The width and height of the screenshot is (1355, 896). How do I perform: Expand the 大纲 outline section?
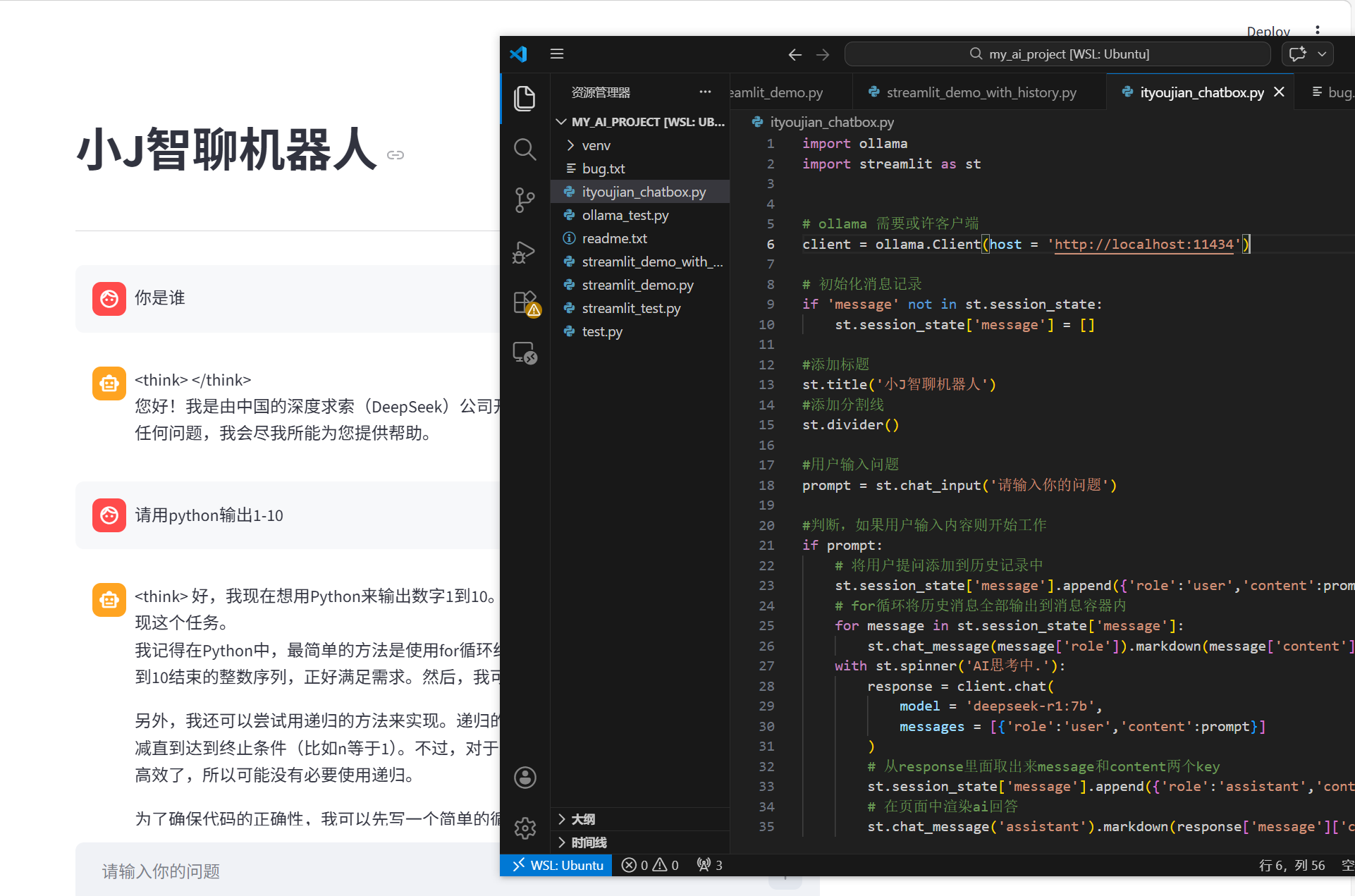640,819
